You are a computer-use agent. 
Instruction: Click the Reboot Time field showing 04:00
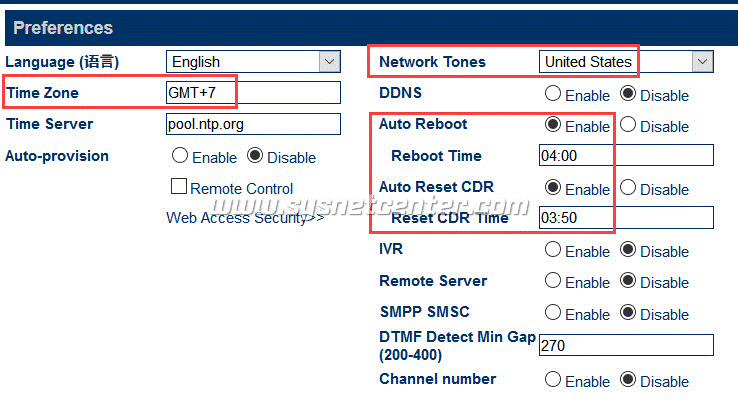(626, 155)
